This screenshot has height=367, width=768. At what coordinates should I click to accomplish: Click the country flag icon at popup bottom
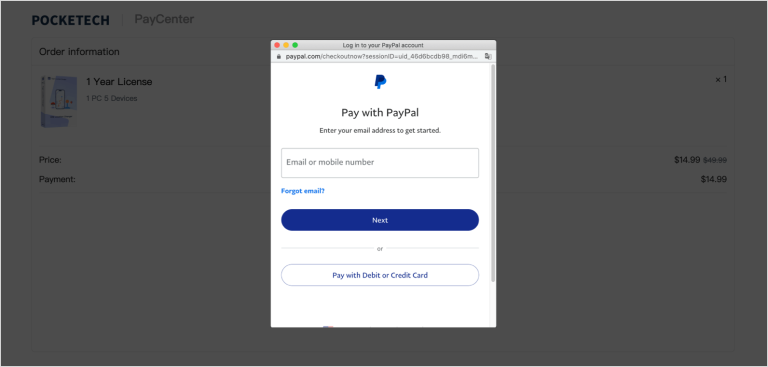[328, 327]
